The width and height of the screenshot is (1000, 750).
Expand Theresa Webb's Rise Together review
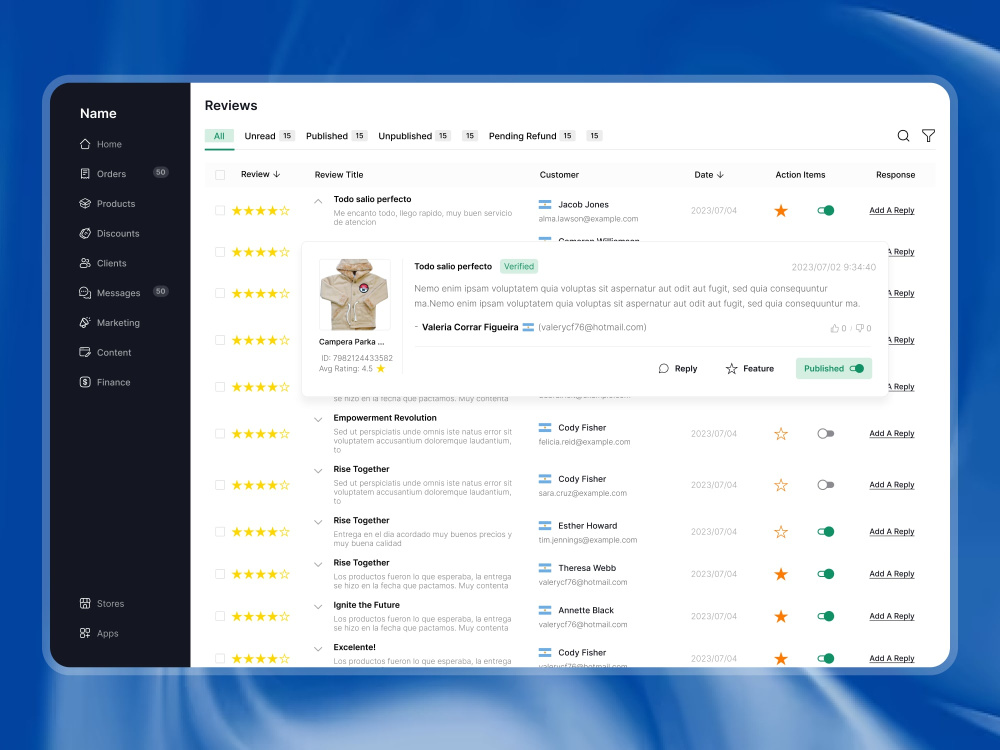318,564
